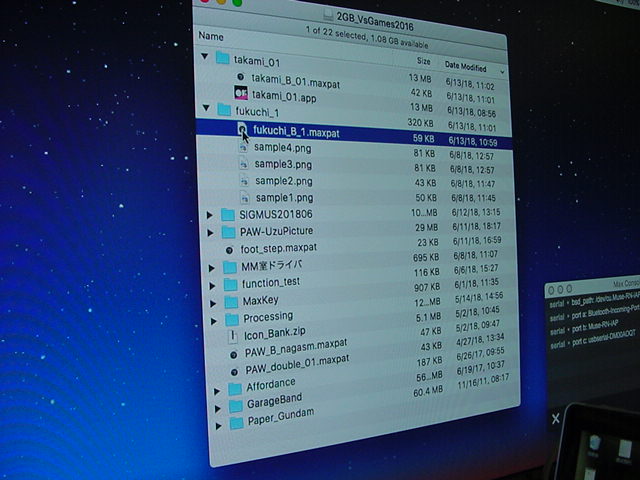Click the PAW-UzuPicture folder icon
Screen dimensions: 640x480
229,232
